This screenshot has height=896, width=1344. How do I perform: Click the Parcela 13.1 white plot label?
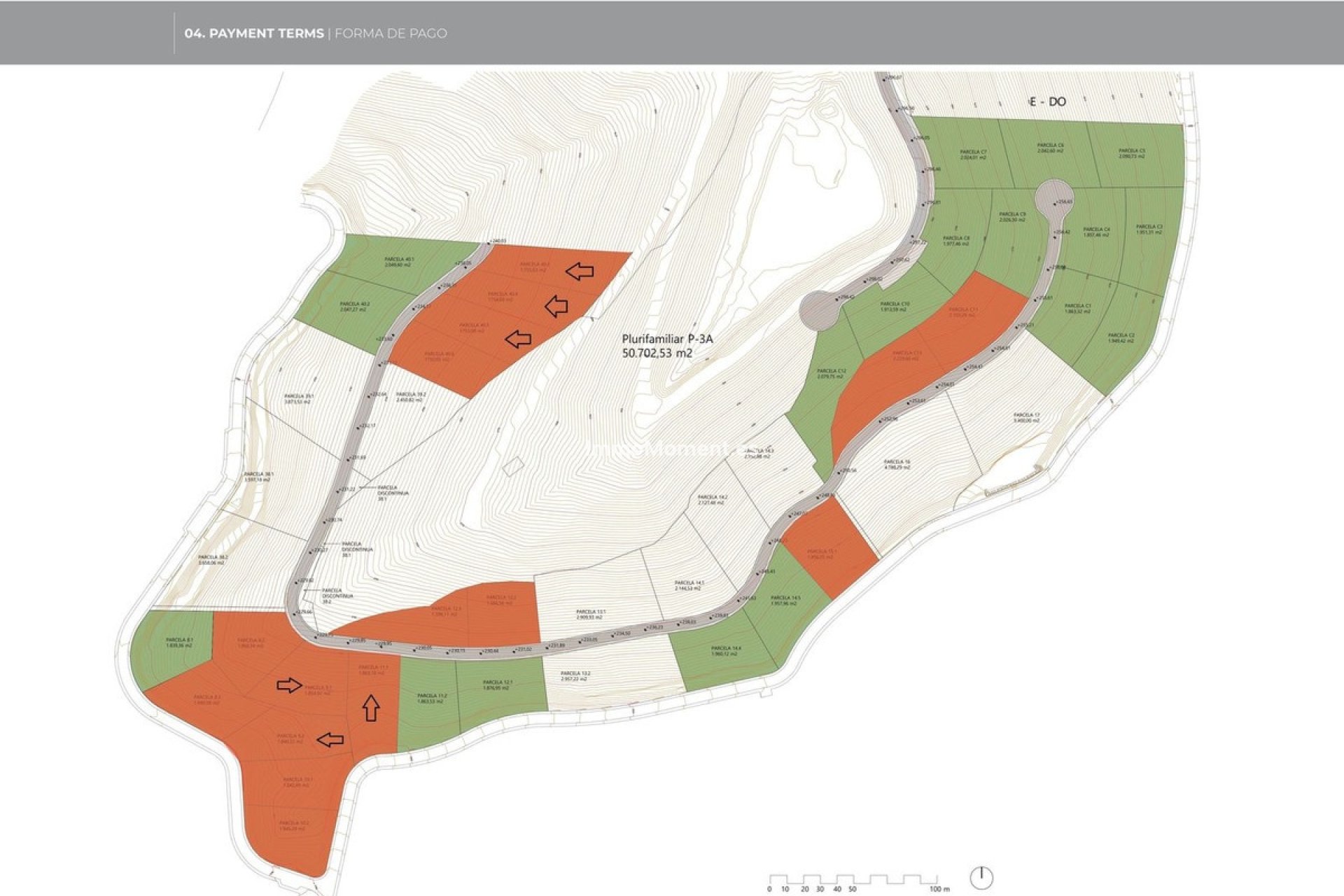tap(591, 614)
